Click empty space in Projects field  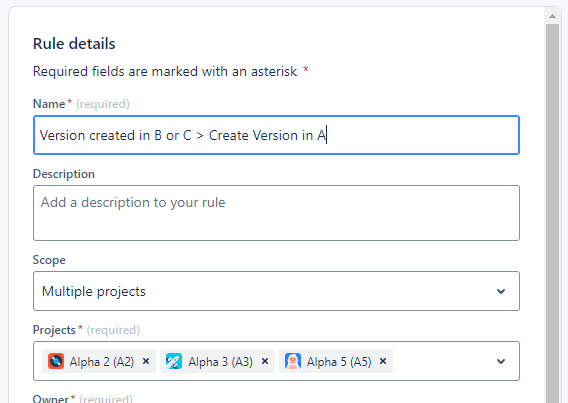coord(442,361)
